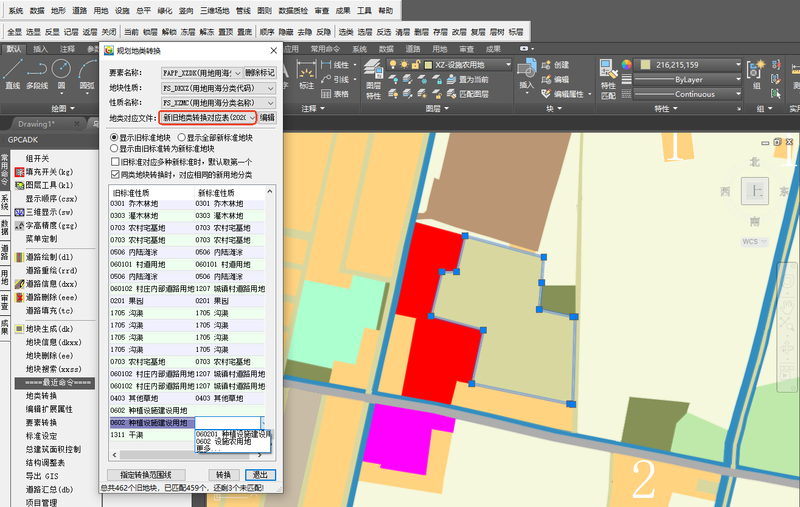
Task: Click 项目管理 in the GPCADK panel
Action: coord(41,502)
